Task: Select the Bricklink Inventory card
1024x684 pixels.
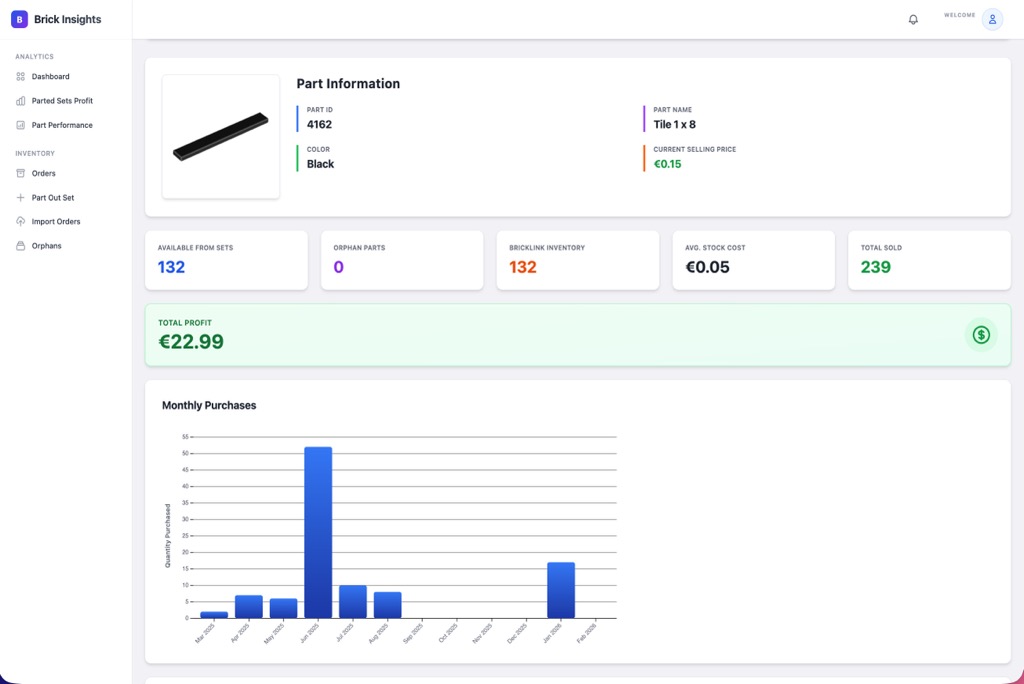Action: (x=577, y=260)
